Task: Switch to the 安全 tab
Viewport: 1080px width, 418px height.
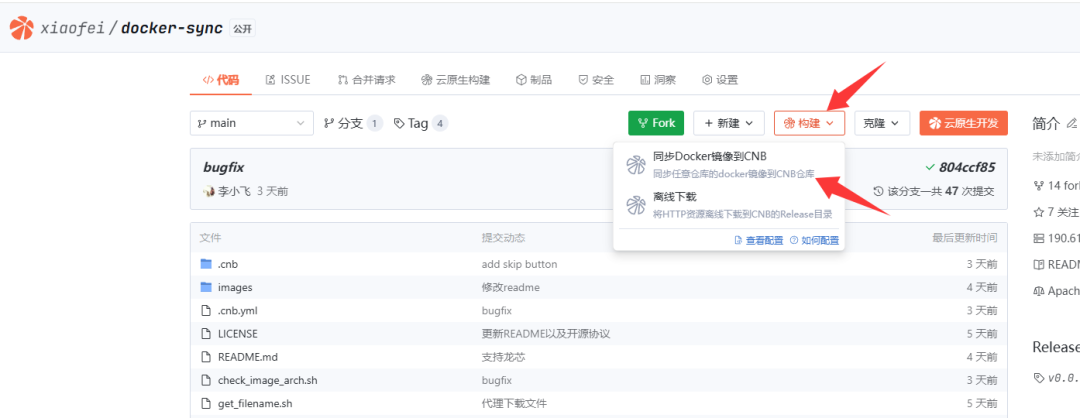Action: pyautogui.click(x=596, y=80)
